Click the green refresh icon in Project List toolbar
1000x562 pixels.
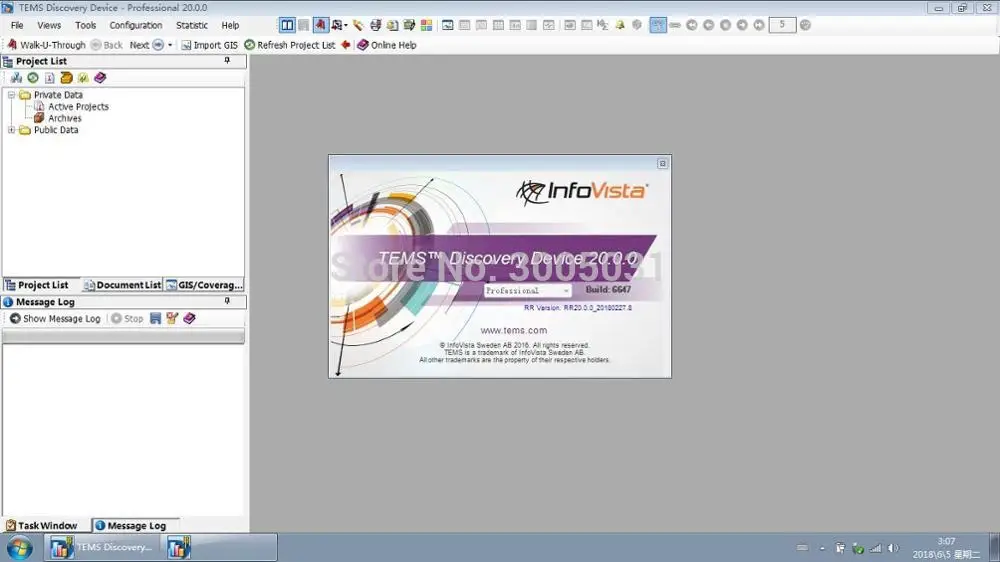[33, 78]
